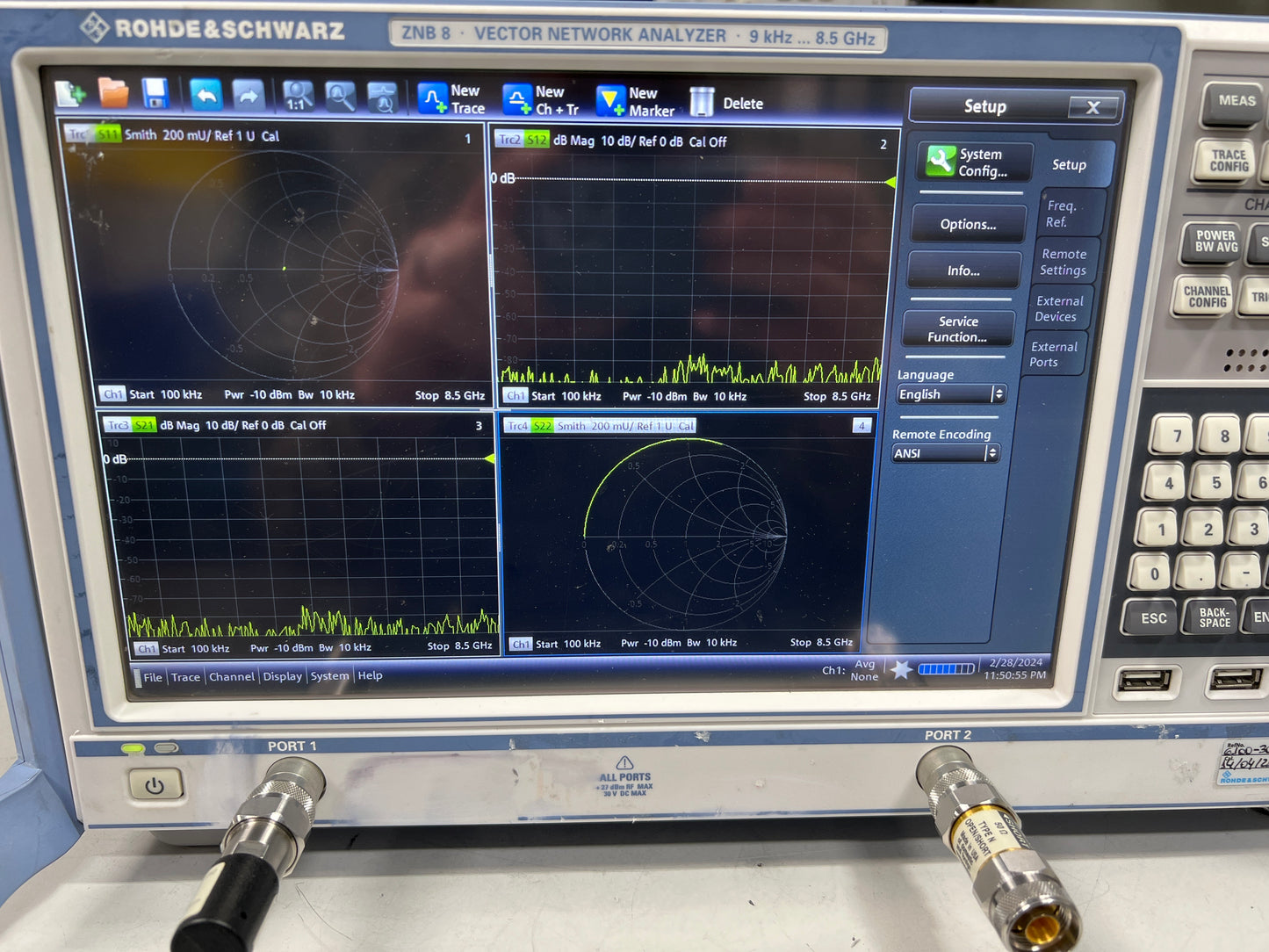The width and height of the screenshot is (1269, 952).
Task: Open the Display menu
Action: pyautogui.click(x=282, y=676)
